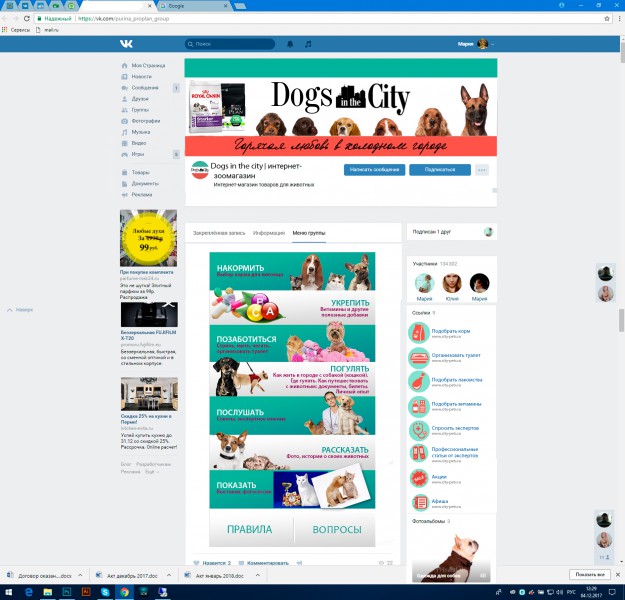Click the ПОСЛУШАТЬ banner
625x600 pixels.
point(292,415)
